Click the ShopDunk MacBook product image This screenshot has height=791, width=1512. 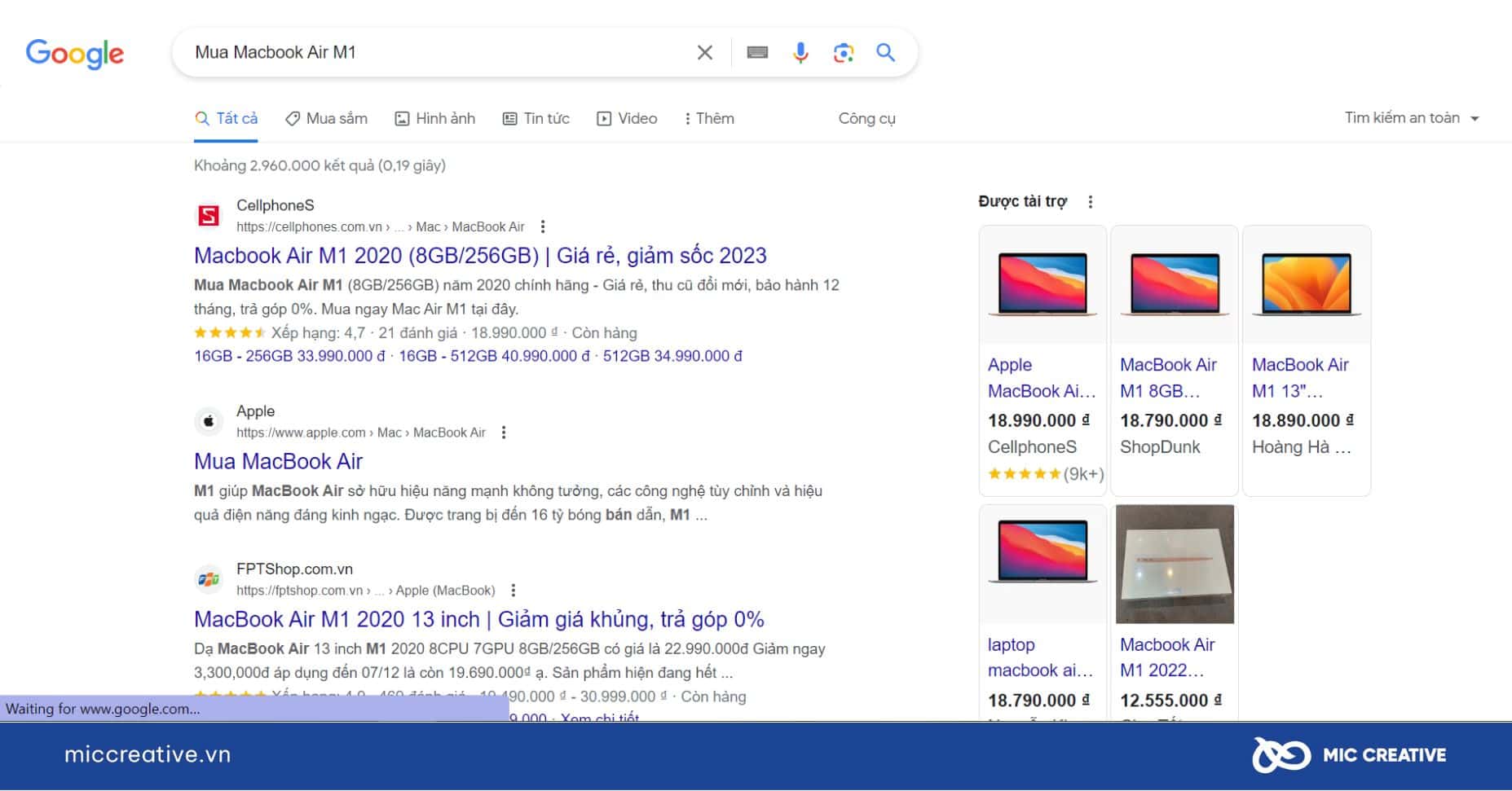(1175, 284)
